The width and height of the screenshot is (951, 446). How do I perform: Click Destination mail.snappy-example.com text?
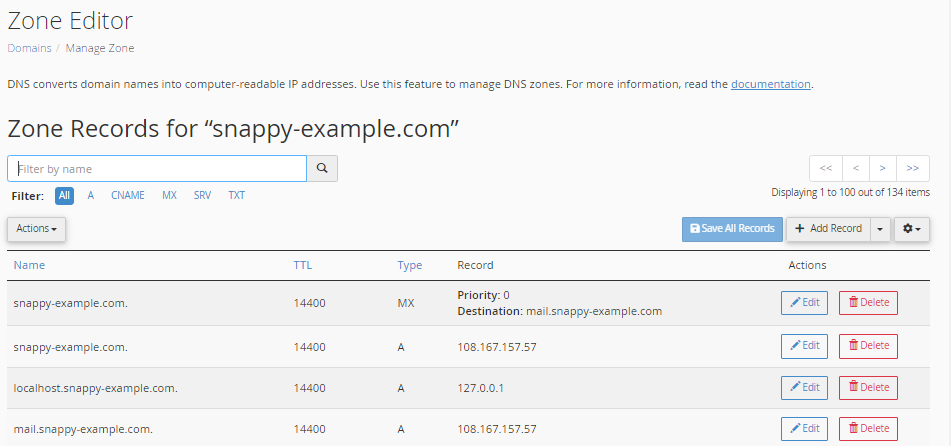point(559,311)
